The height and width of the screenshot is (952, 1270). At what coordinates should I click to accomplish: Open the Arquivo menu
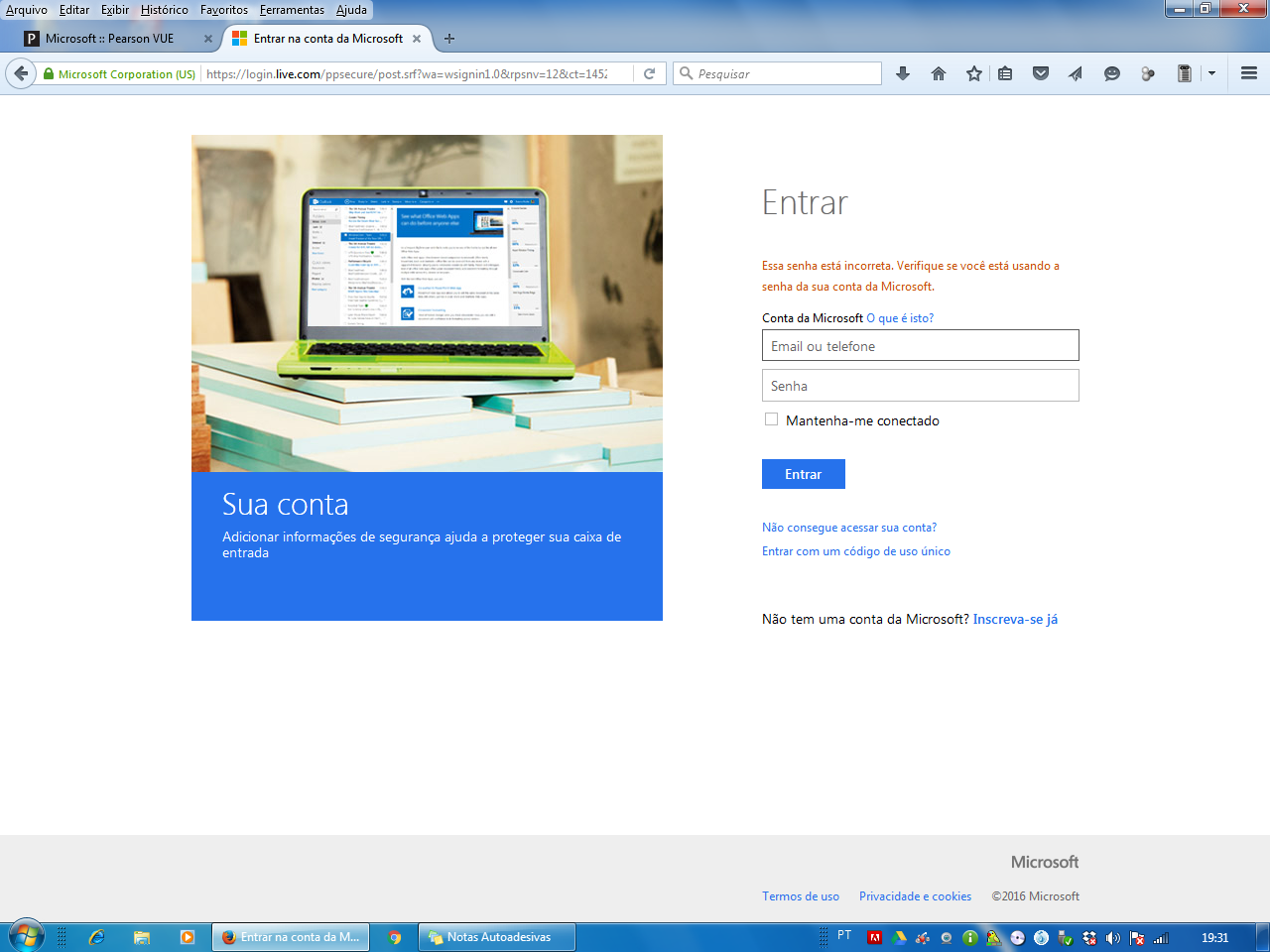pos(27,10)
